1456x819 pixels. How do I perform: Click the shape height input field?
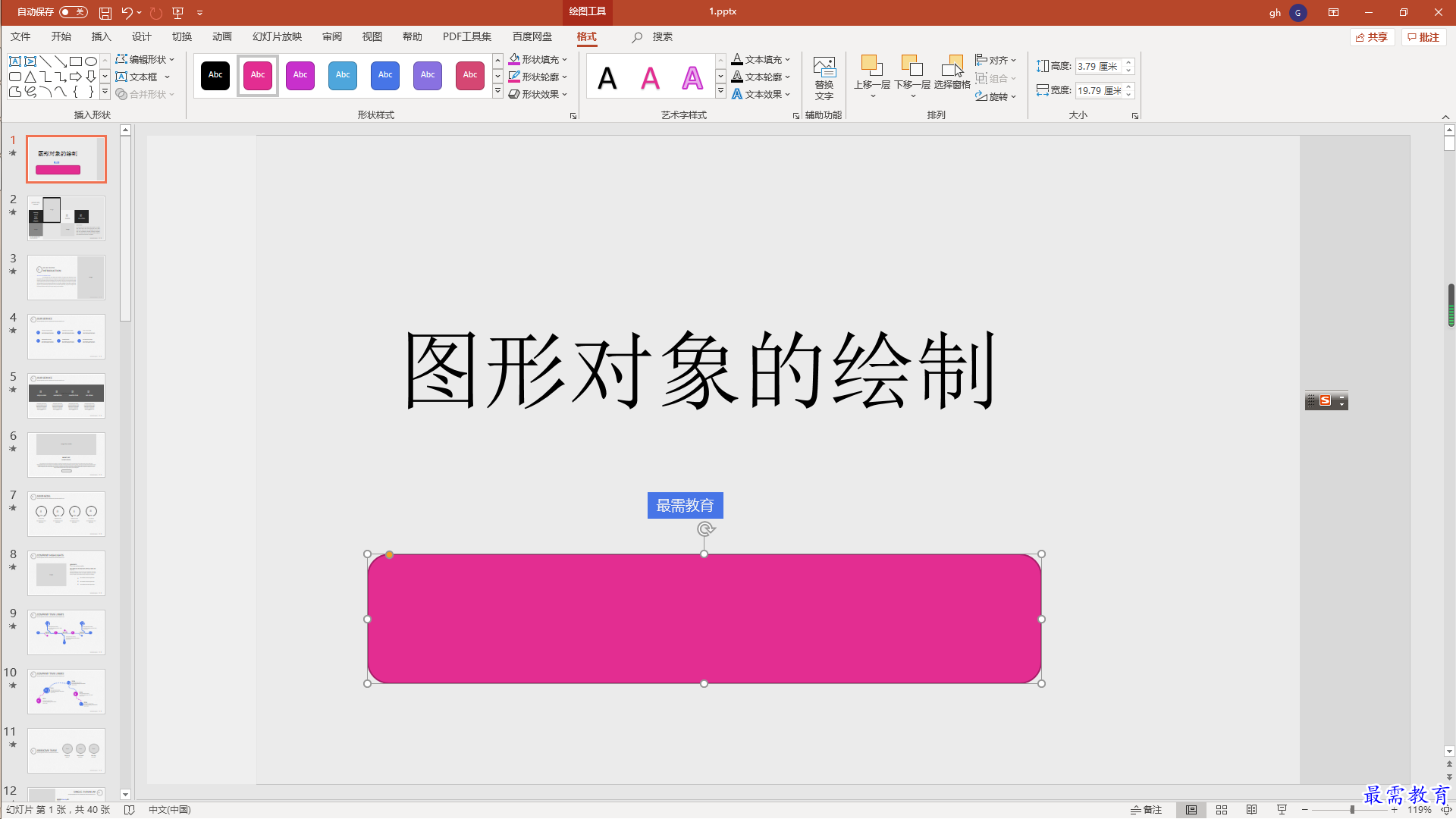coord(1098,66)
